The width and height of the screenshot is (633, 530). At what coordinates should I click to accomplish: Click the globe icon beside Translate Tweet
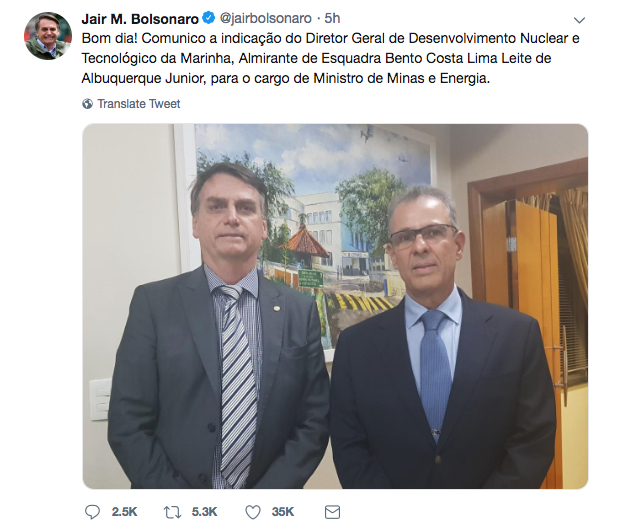(x=87, y=104)
